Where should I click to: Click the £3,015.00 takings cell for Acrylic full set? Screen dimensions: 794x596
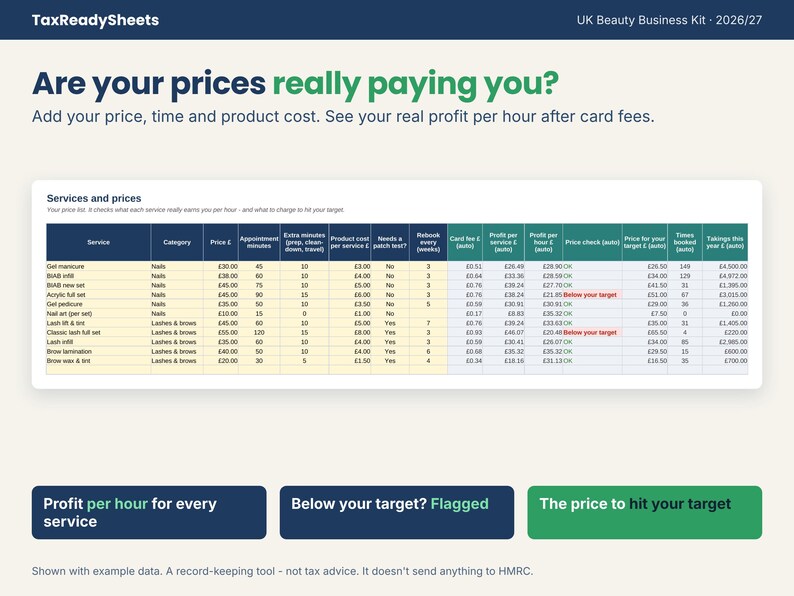(725, 295)
